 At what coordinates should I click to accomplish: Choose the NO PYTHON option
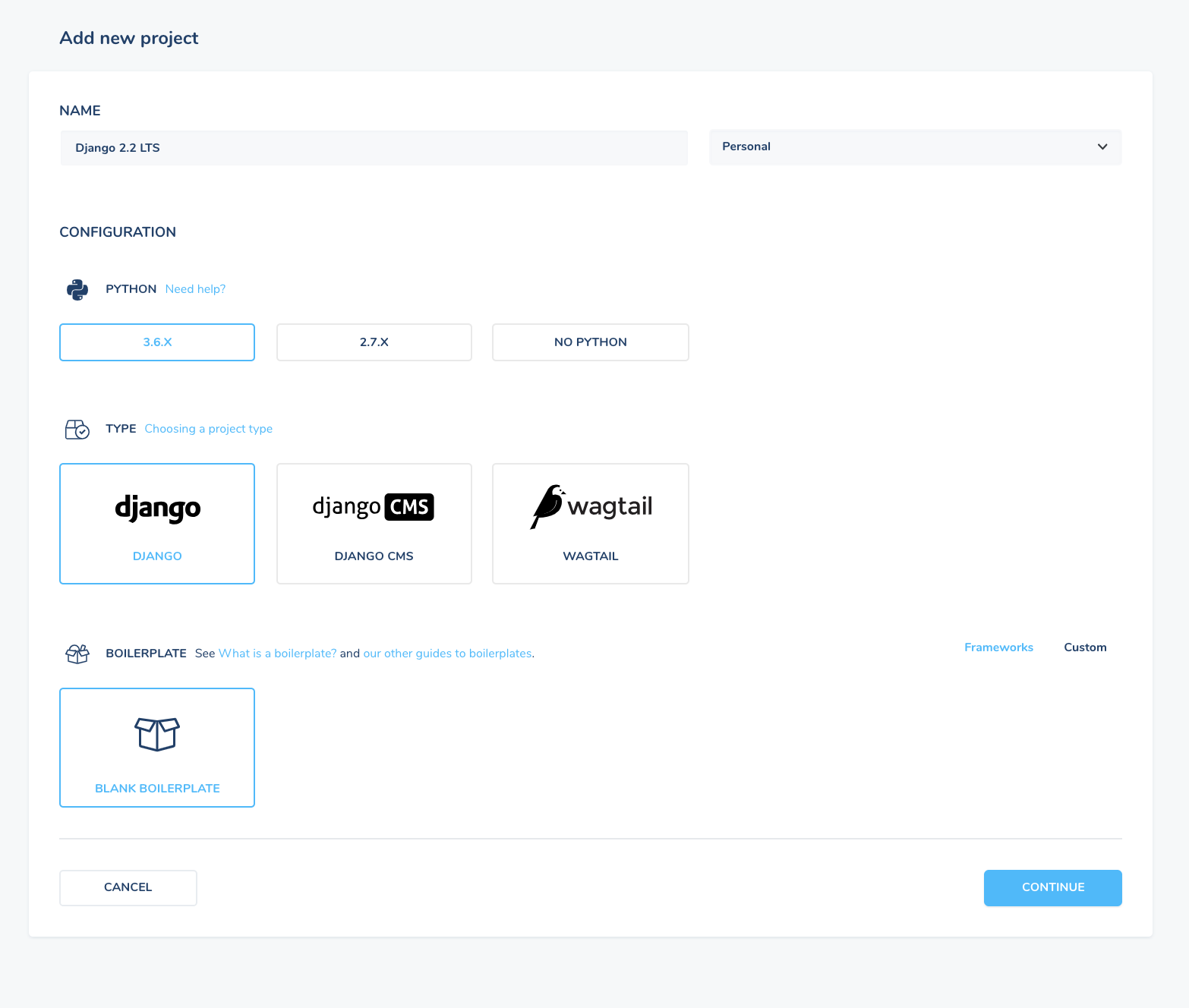591,342
